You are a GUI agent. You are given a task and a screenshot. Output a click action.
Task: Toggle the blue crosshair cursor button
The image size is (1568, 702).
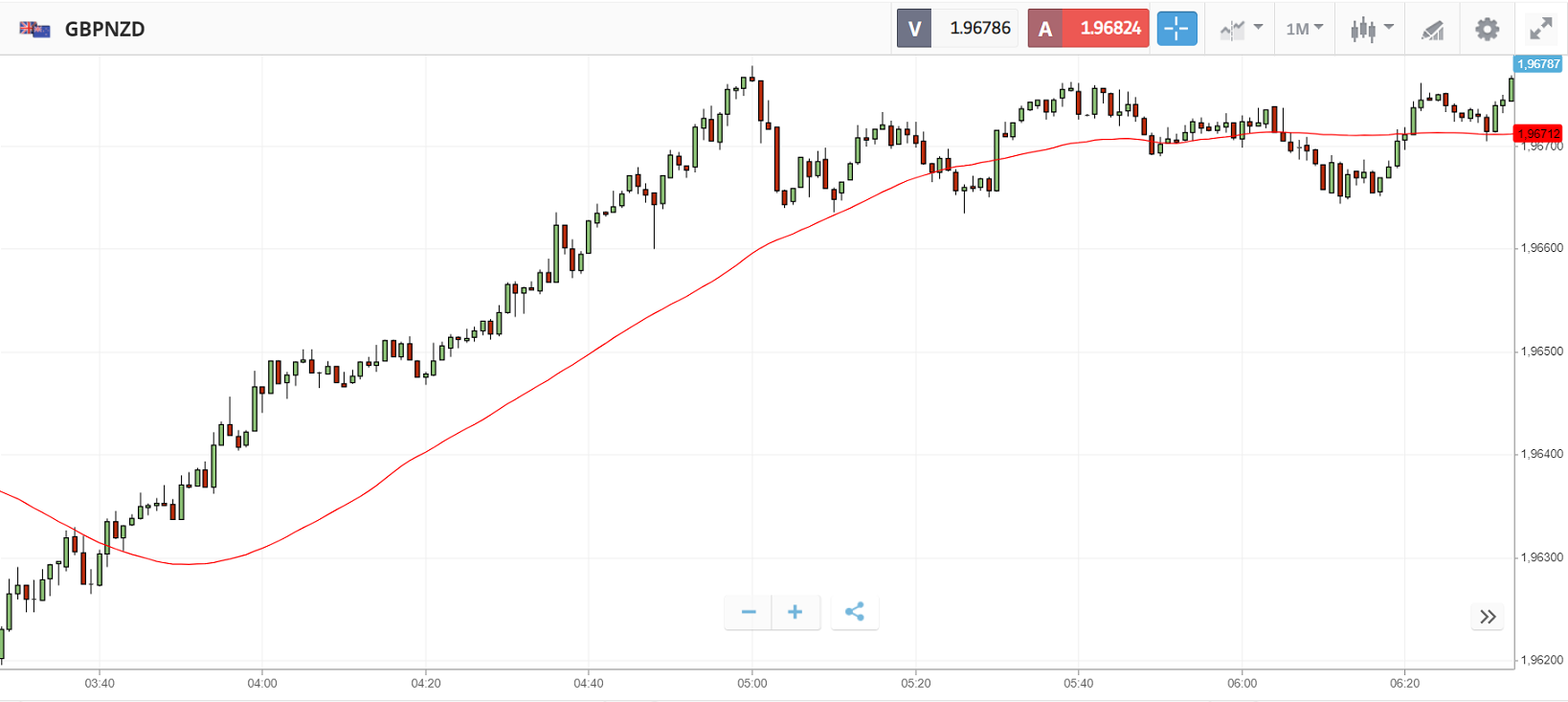tap(1176, 29)
